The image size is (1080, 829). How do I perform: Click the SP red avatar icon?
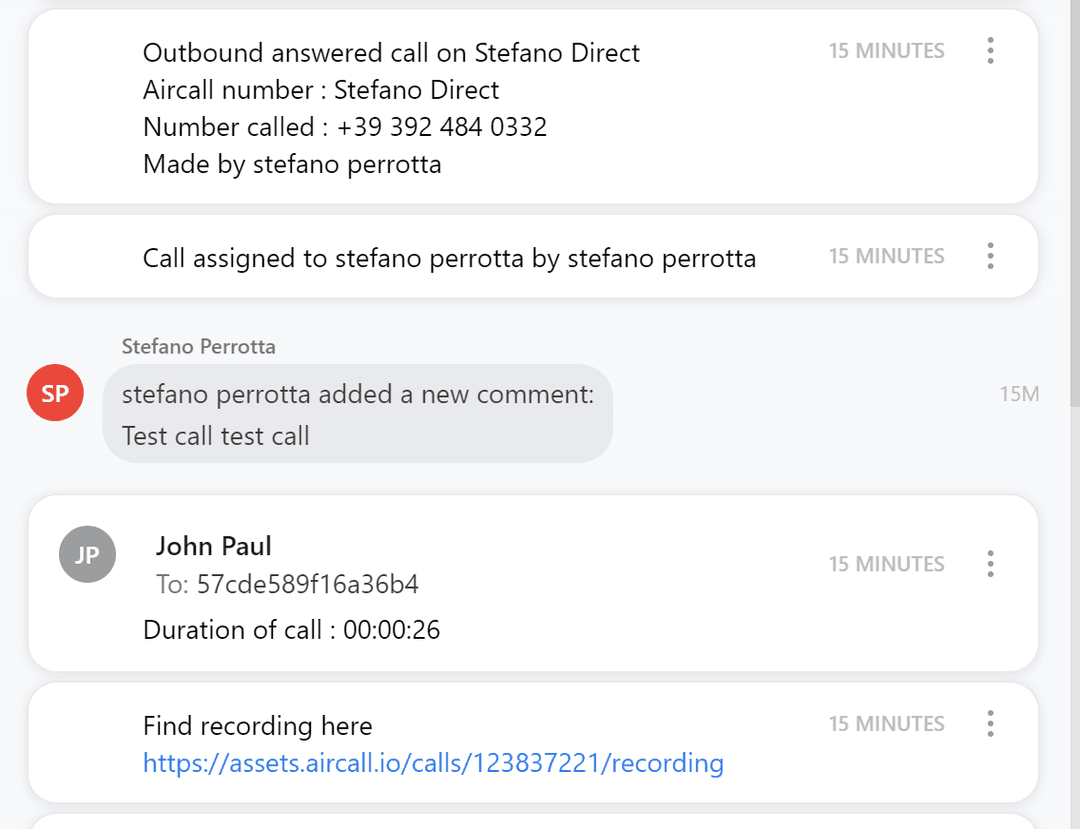click(55, 393)
